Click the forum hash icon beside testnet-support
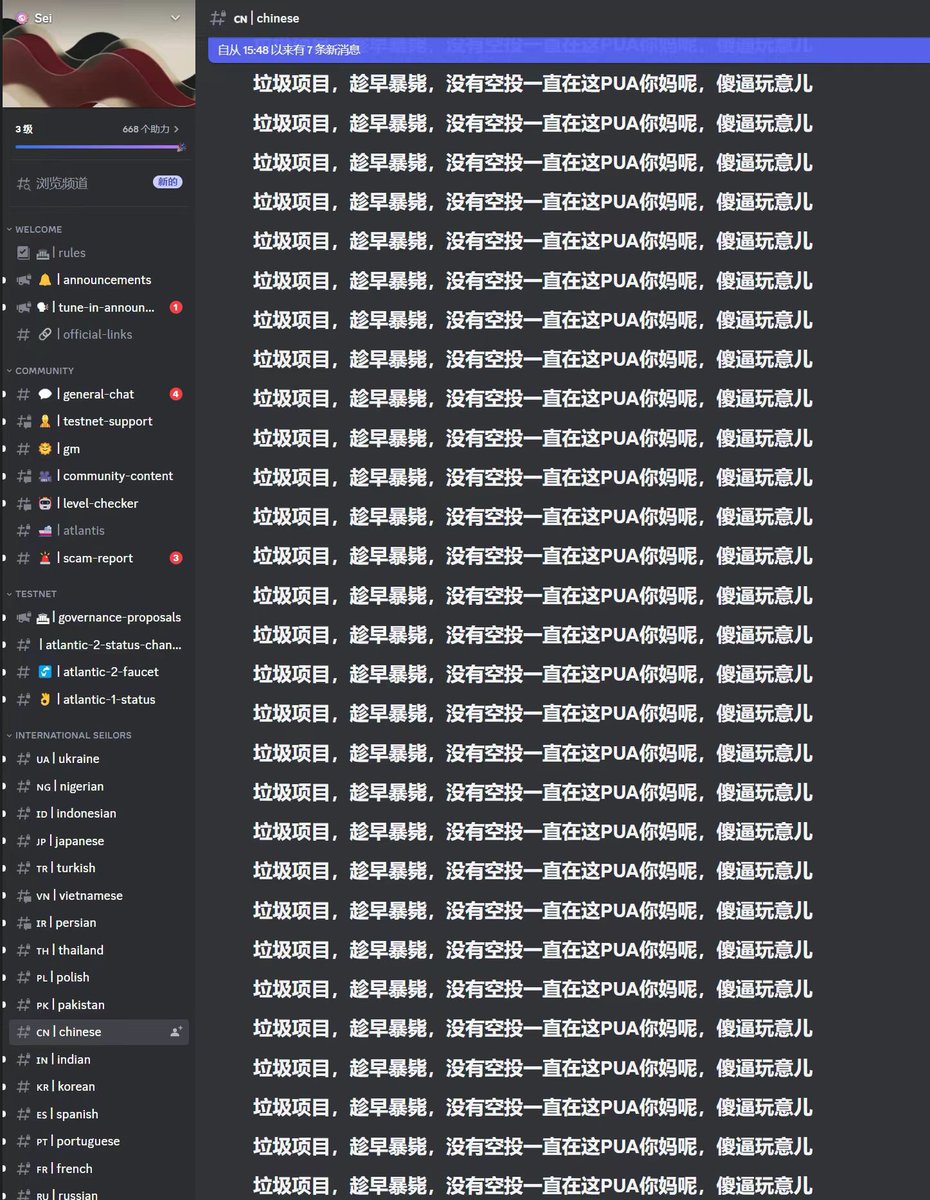Image resolution: width=930 pixels, height=1200 pixels. coord(23,421)
